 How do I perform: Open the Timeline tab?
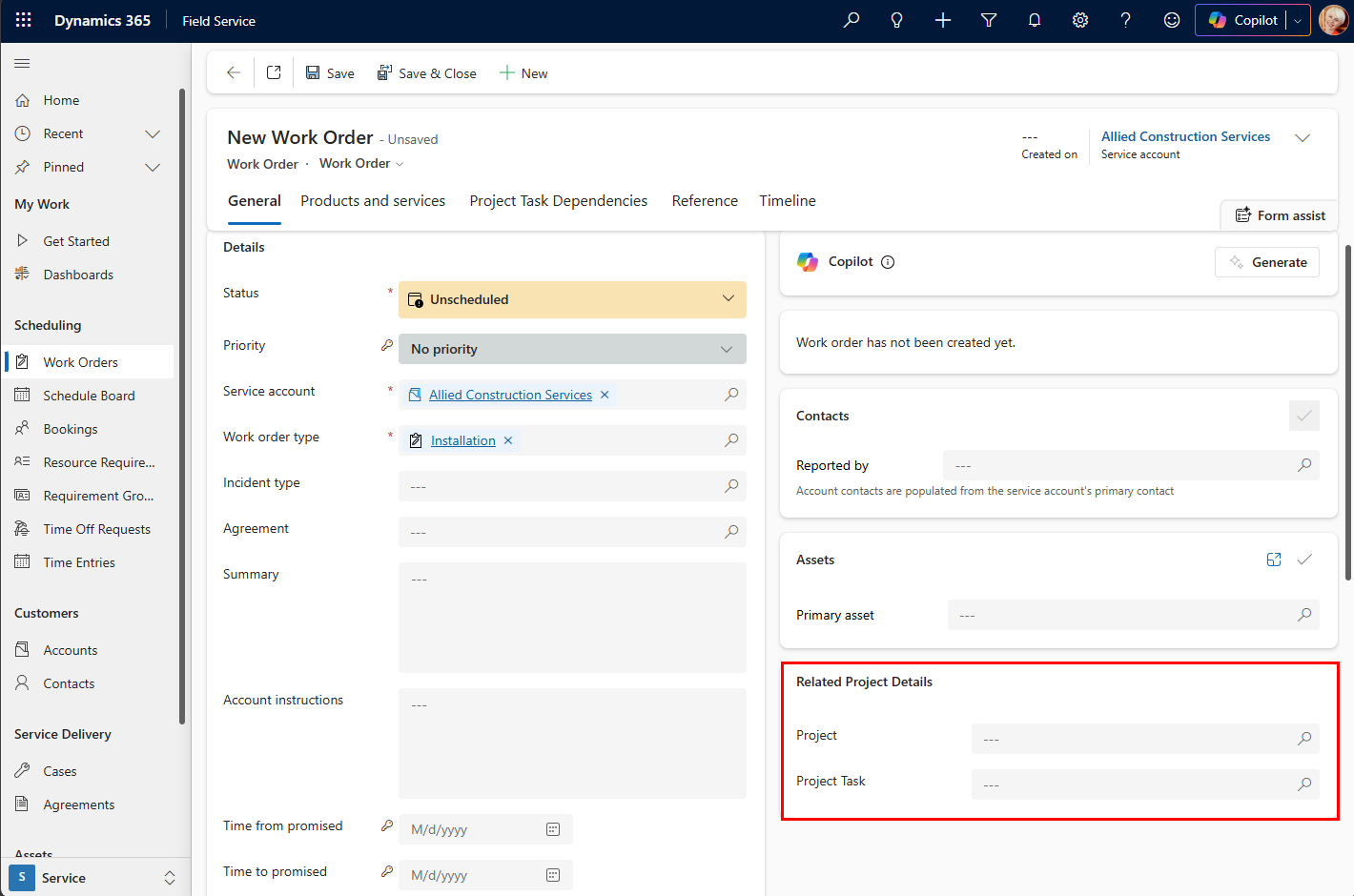pyautogui.click(x=788, y=201)
